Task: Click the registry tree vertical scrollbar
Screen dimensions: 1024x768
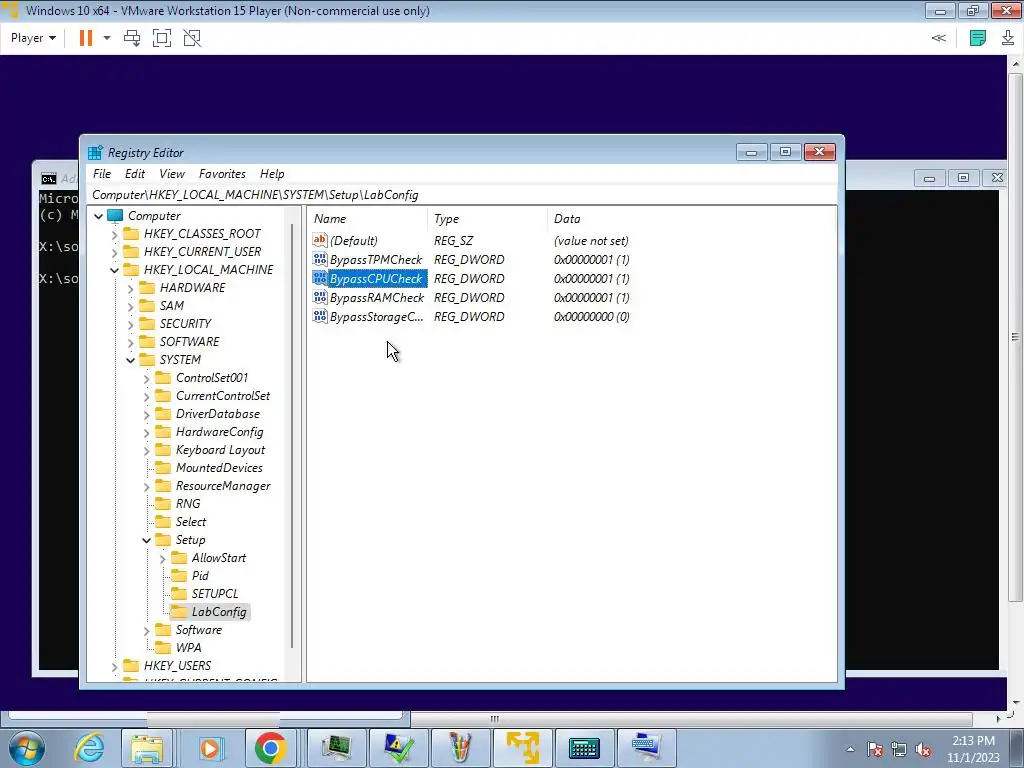Action: [292, 434]
